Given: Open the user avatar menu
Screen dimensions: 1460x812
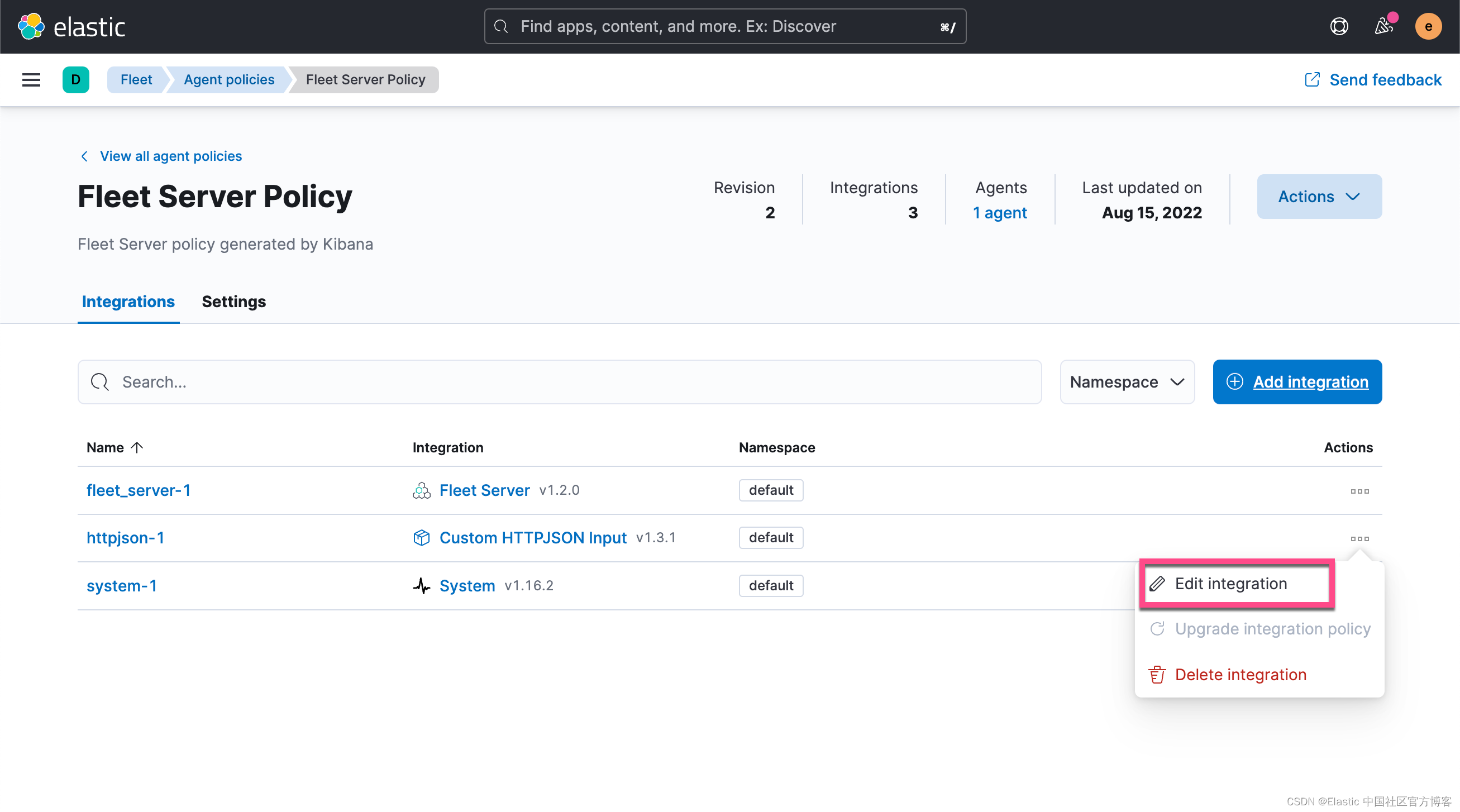Looking at the screenshot, I should coord(1429,26).
